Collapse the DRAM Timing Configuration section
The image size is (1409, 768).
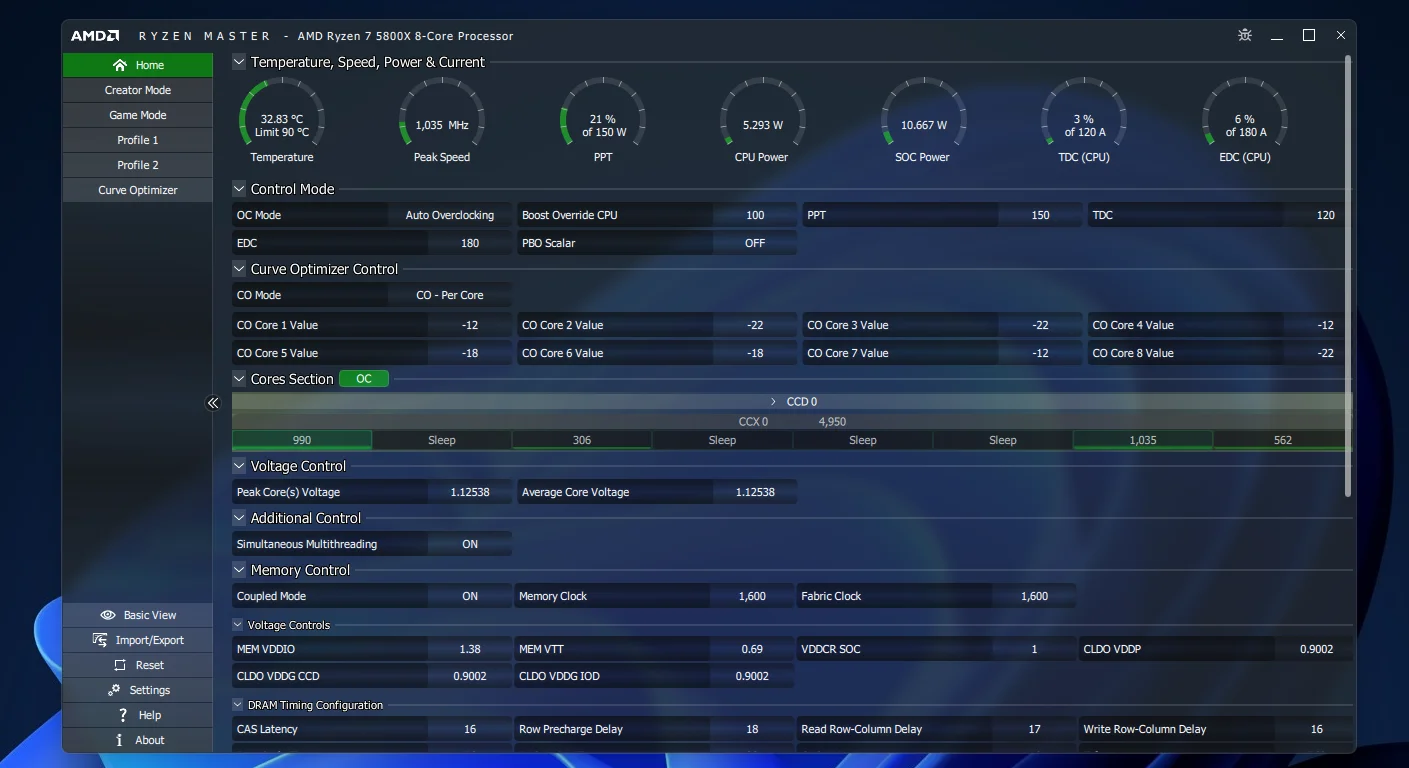(x=238, y=705)
